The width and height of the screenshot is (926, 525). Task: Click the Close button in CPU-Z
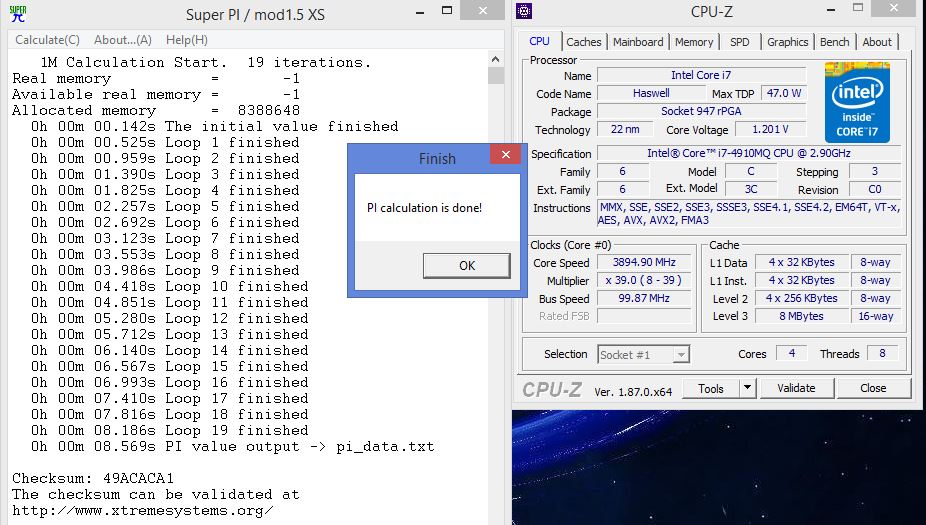pyautogui.click(x=873, y=389)
